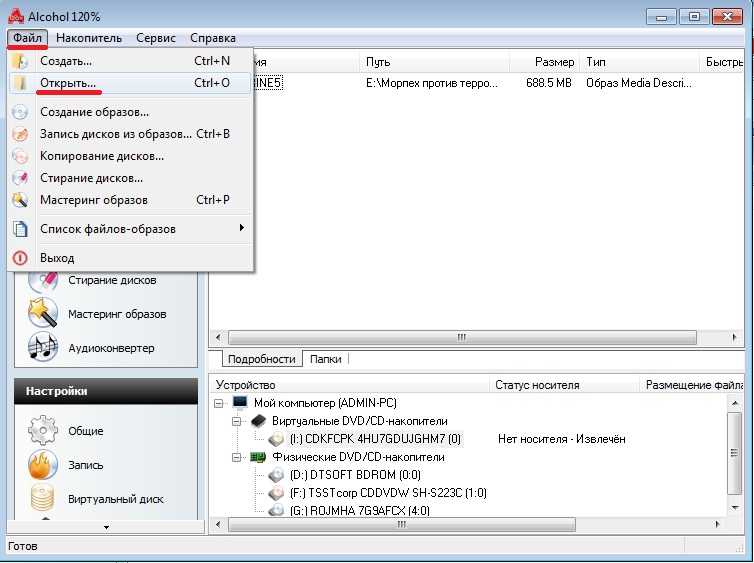This screenshot has height=563, width=754.
Task: Click device list vertical scrollbar down arrow
Action: pos(735,507)
